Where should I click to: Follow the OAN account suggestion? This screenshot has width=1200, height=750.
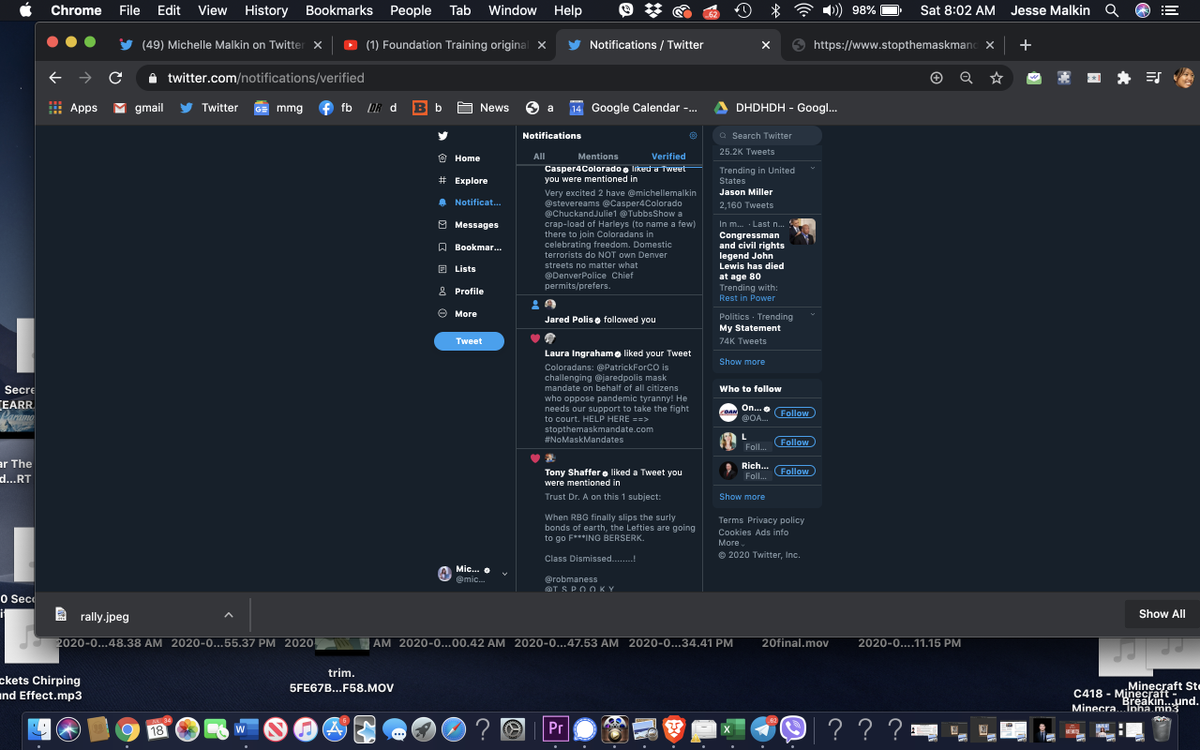click(x=795, y=412)
